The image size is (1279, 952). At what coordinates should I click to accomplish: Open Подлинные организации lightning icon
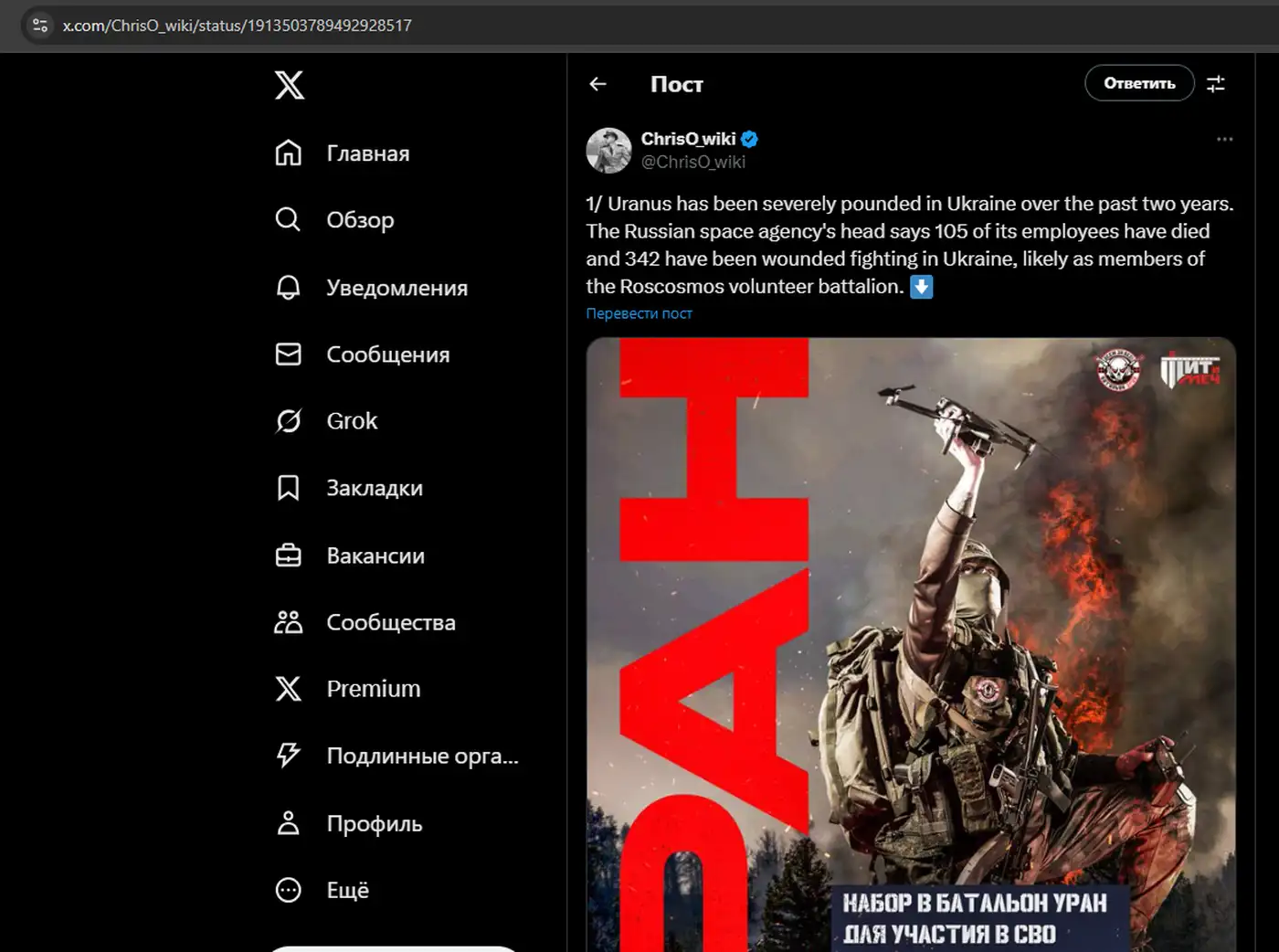click(x=288, y=756)
